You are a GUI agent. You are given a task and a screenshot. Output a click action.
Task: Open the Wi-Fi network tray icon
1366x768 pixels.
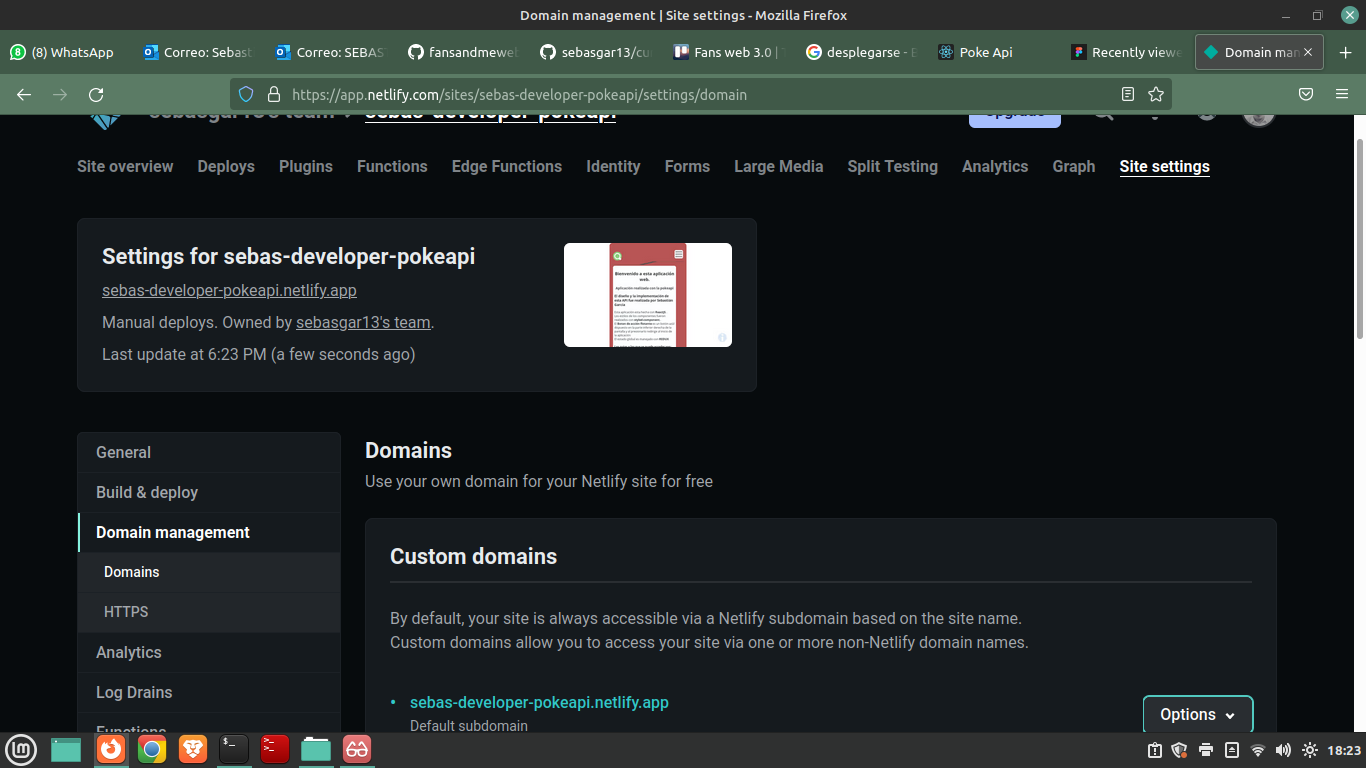click(x=1258, y=750)
